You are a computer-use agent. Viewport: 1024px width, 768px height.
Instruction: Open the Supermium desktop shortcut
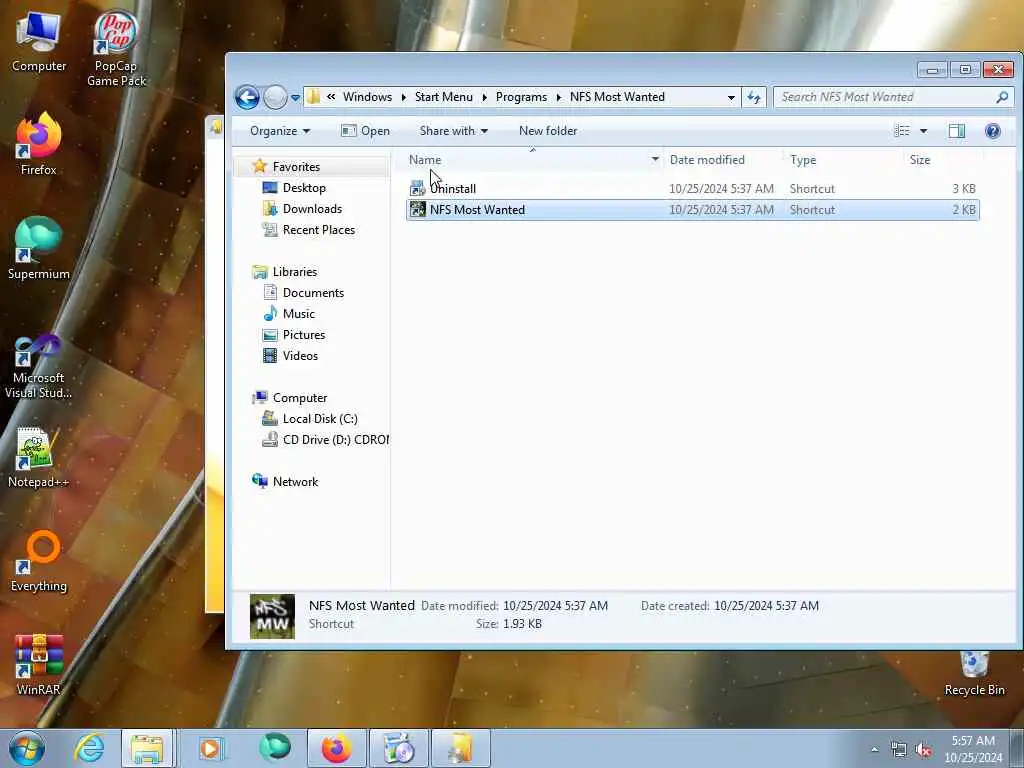click(x=39, y=249)
